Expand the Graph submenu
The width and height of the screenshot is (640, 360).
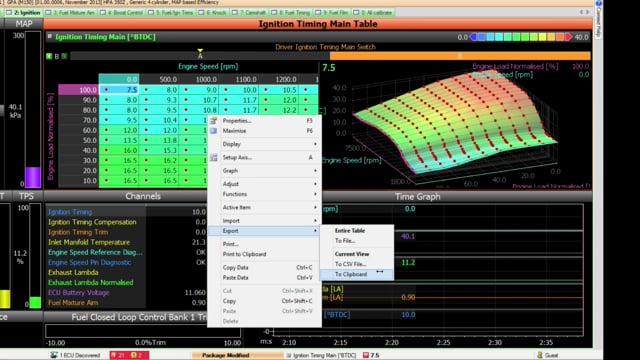coord(264,171)
